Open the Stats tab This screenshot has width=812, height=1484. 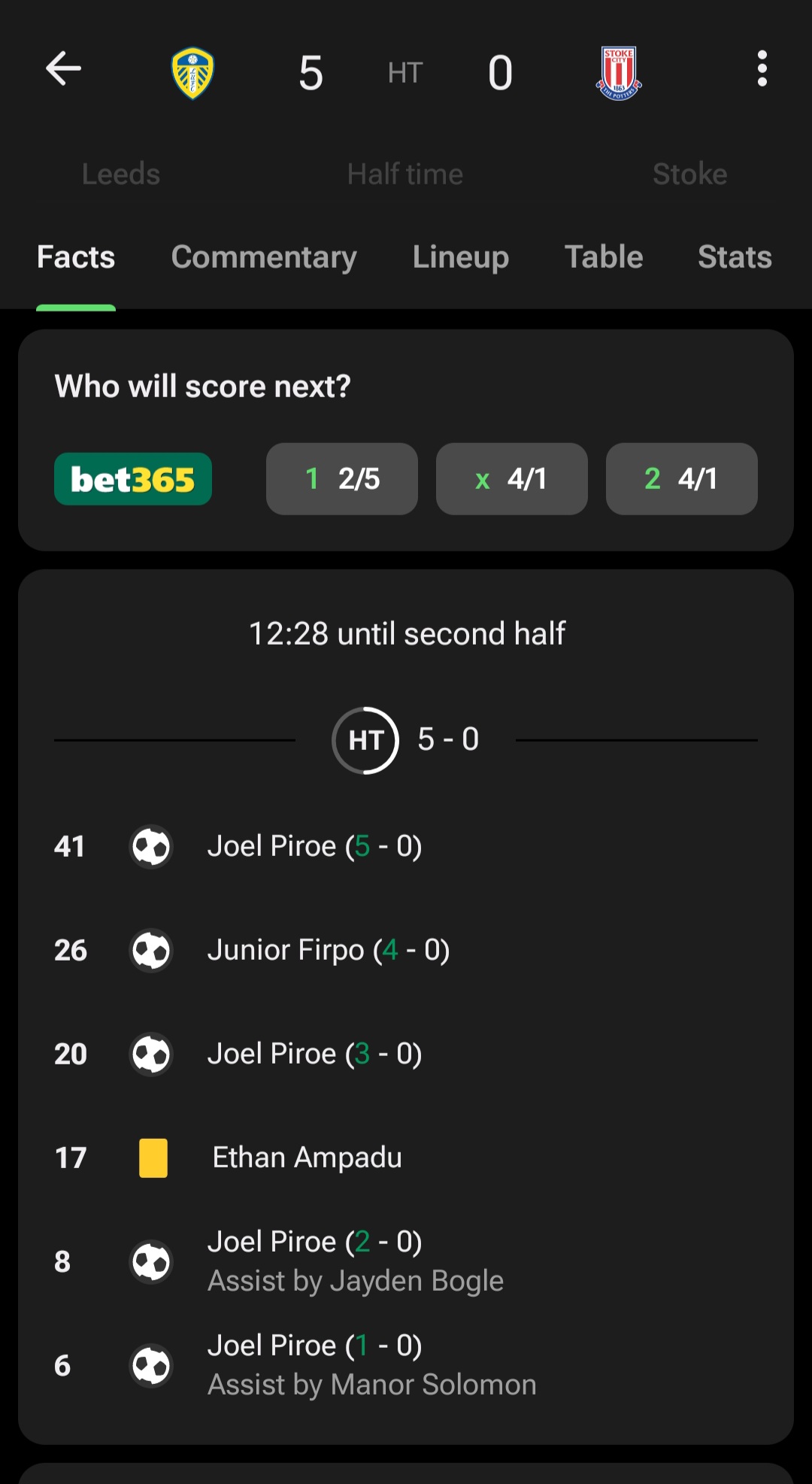point(735,257)
